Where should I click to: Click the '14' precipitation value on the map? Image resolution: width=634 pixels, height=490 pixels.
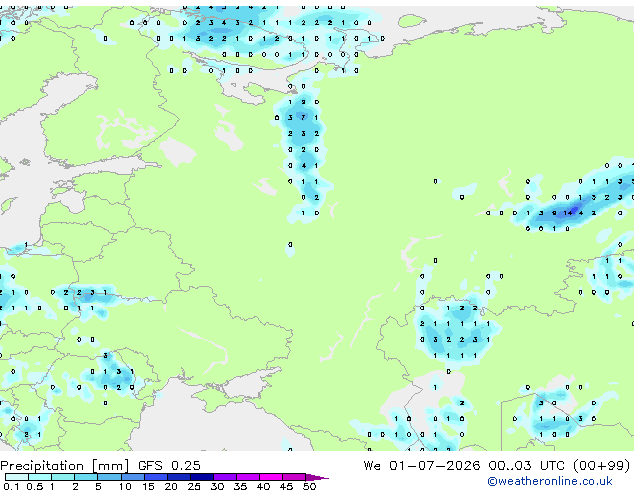coord(568,213)
